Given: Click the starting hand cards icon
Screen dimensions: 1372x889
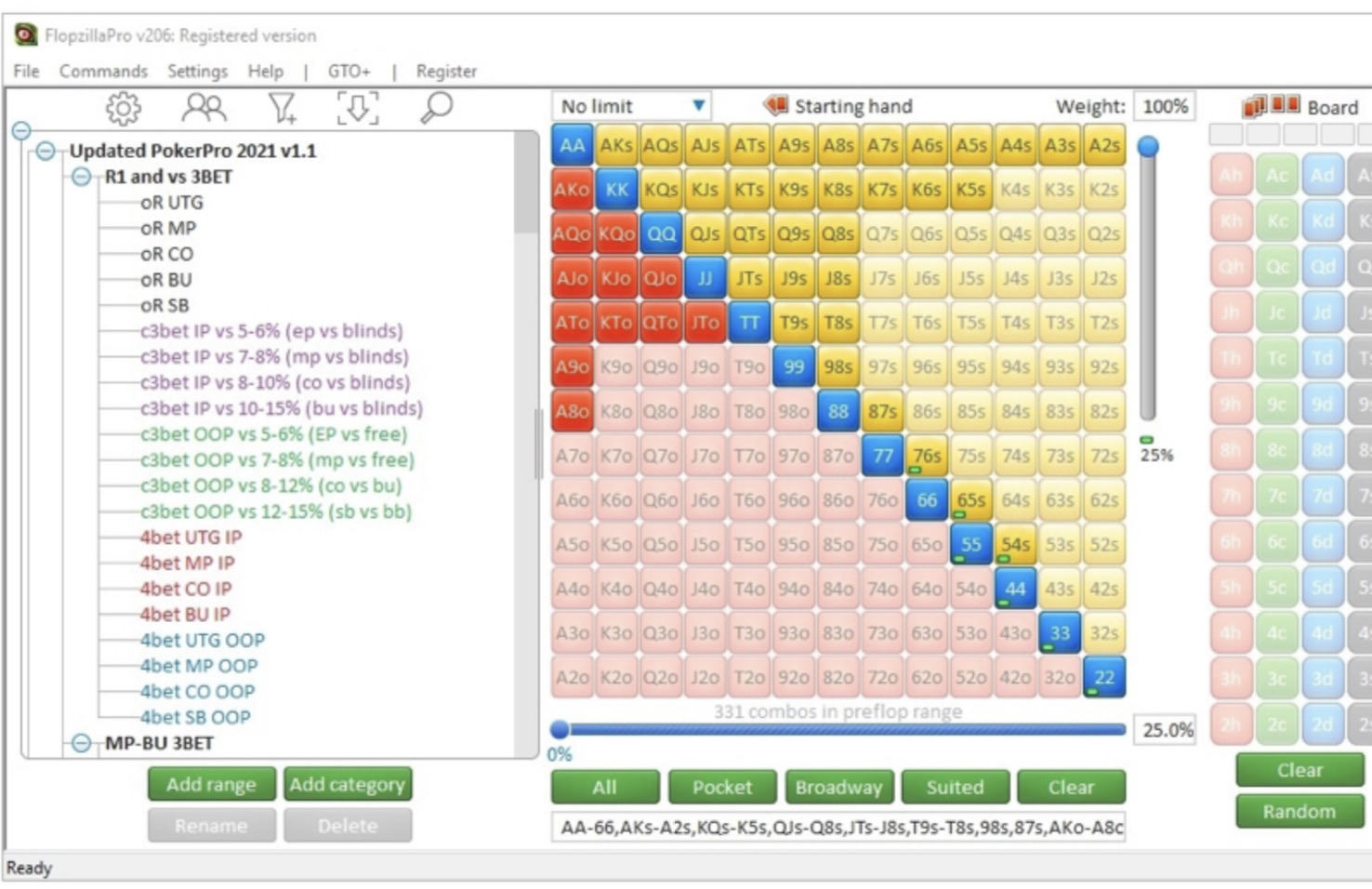Looking at the screenshot, I should (x=775, y=105).
